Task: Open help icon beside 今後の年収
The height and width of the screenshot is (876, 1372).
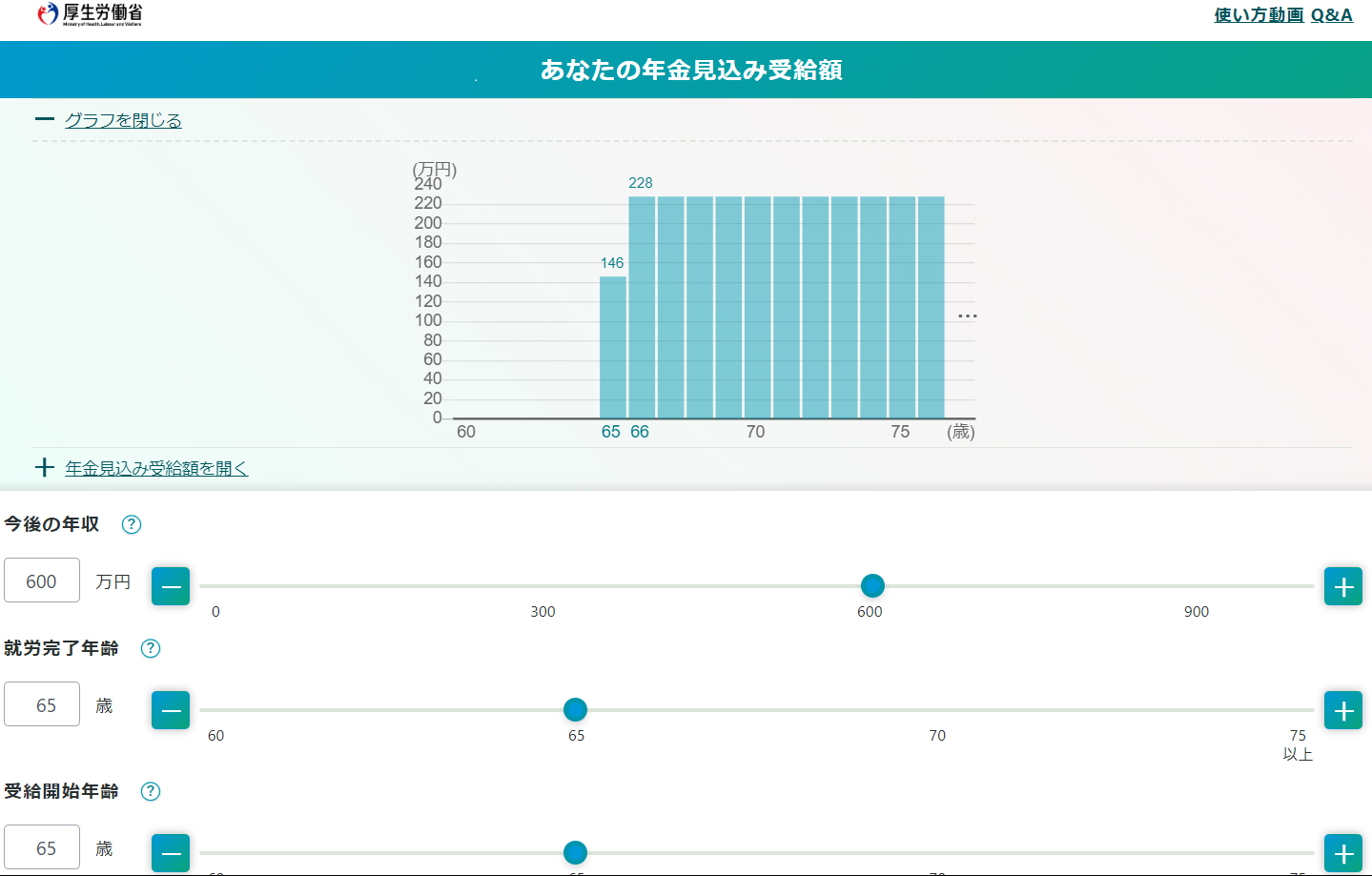Action: pyautogui.click(x=132, y=524)
